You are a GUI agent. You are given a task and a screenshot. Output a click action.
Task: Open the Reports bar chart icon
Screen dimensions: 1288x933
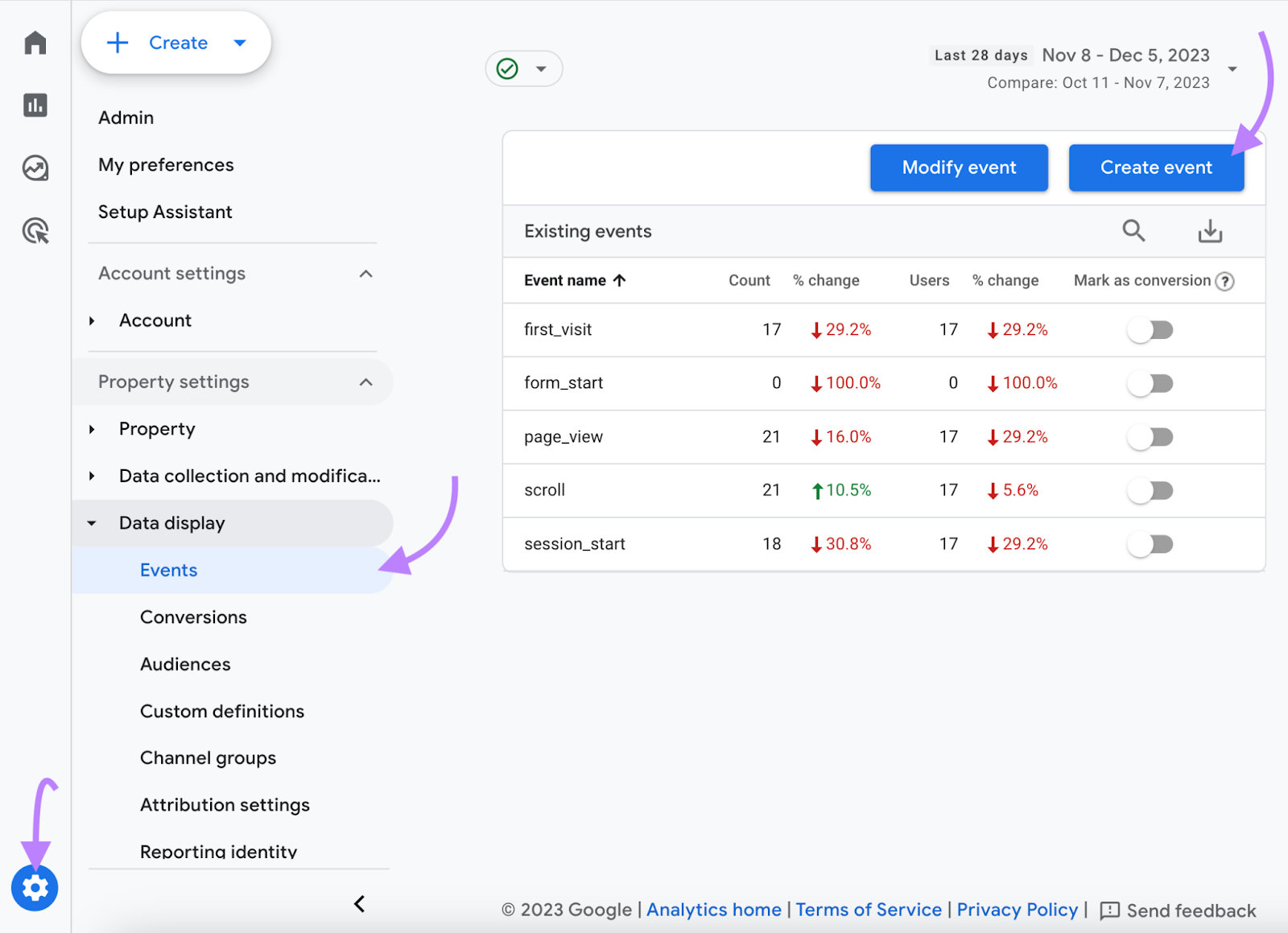point(35,105)
